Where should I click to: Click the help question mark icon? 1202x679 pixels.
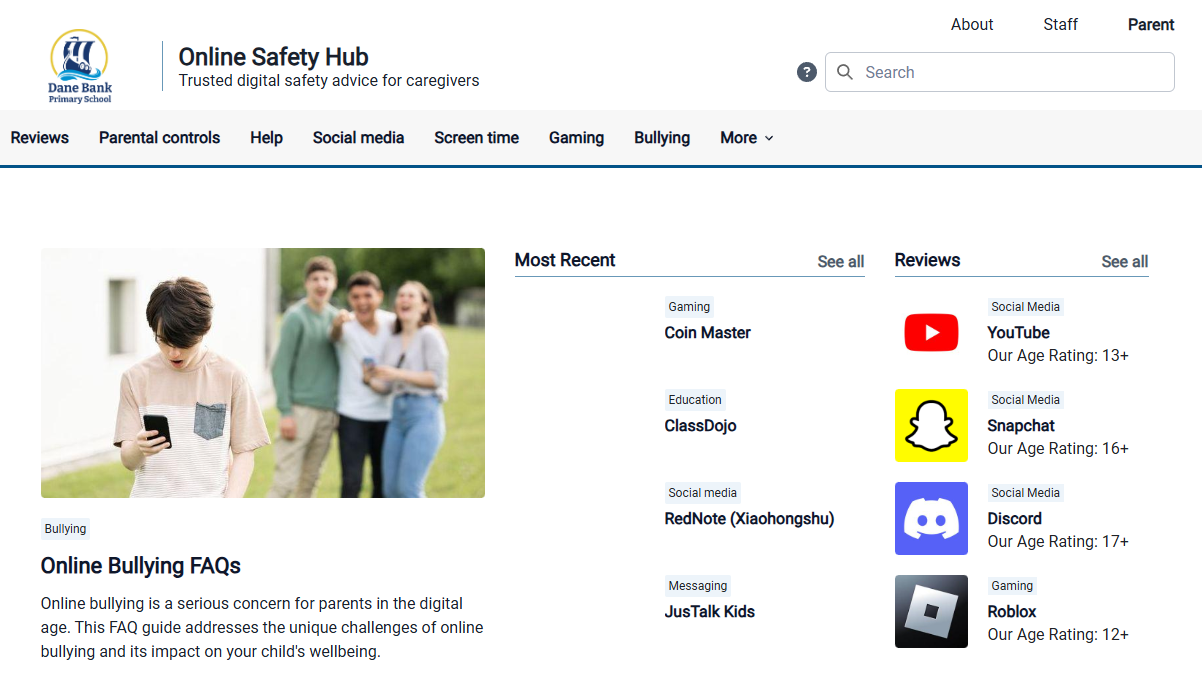click(x=807, y=72)
